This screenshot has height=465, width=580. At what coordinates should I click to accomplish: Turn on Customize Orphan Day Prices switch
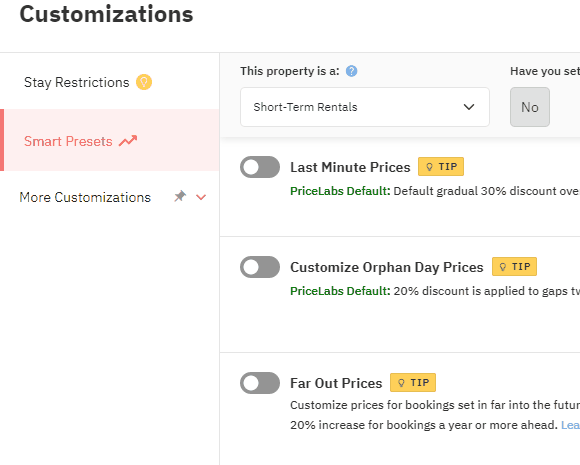pos(260,267)
